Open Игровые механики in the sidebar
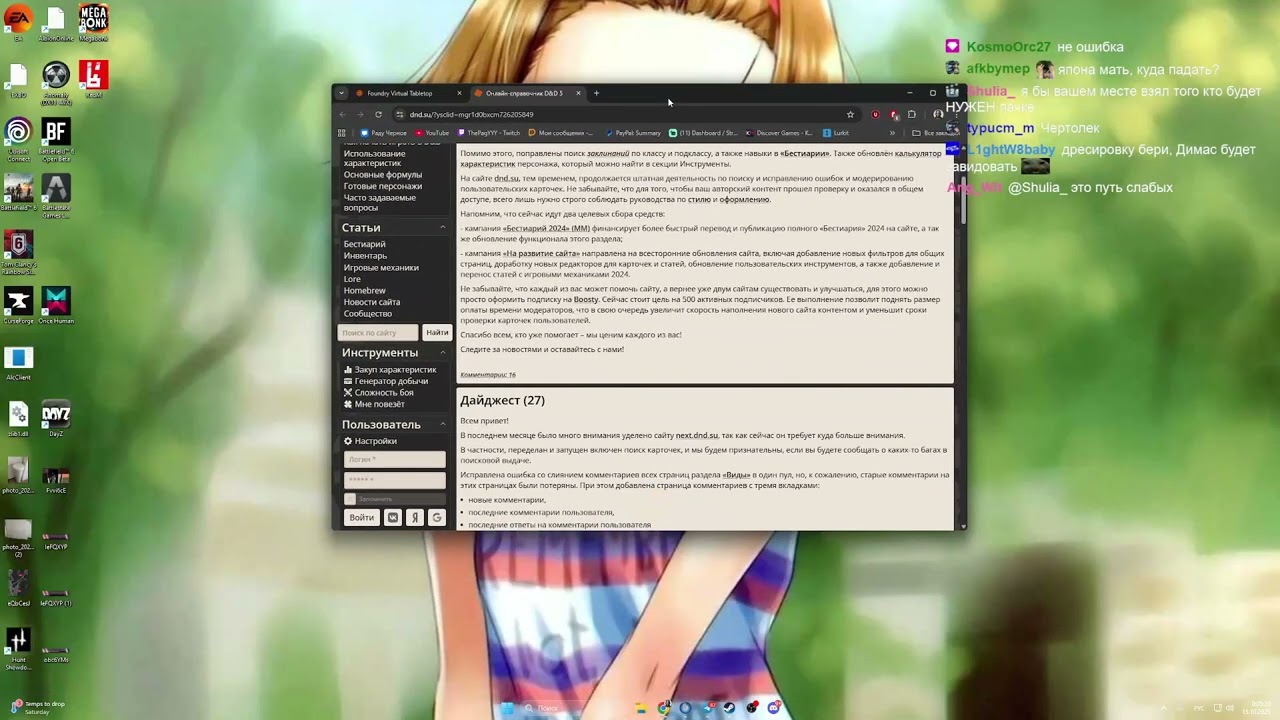This screenshot has height=720, width=1280. coord(381,268)
